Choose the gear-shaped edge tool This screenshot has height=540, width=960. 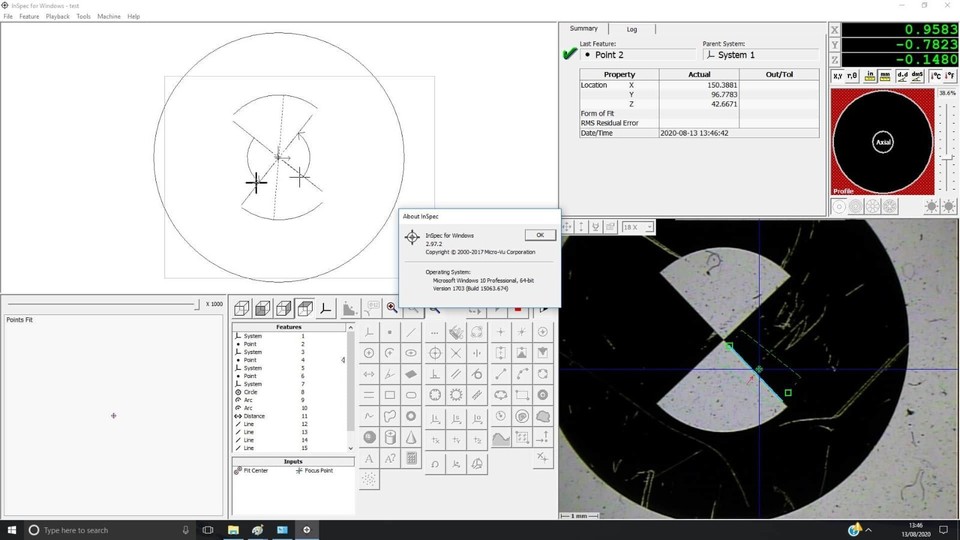pyautogui.click(x=456, y=396)
